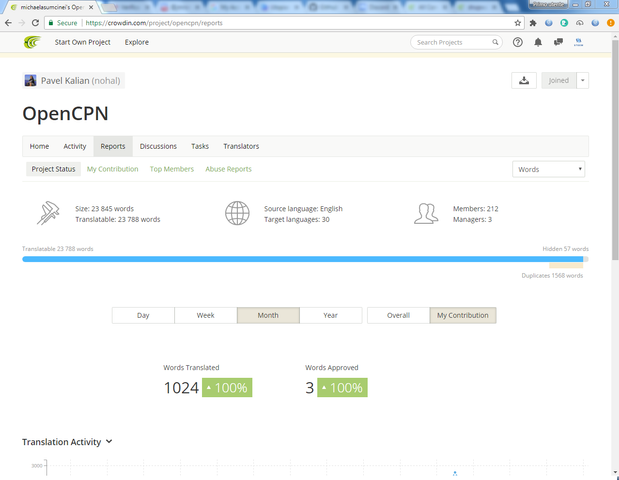Bookmark page with the star icon
Viewport: 619px width, 480px height.
[x=517, y=22]
